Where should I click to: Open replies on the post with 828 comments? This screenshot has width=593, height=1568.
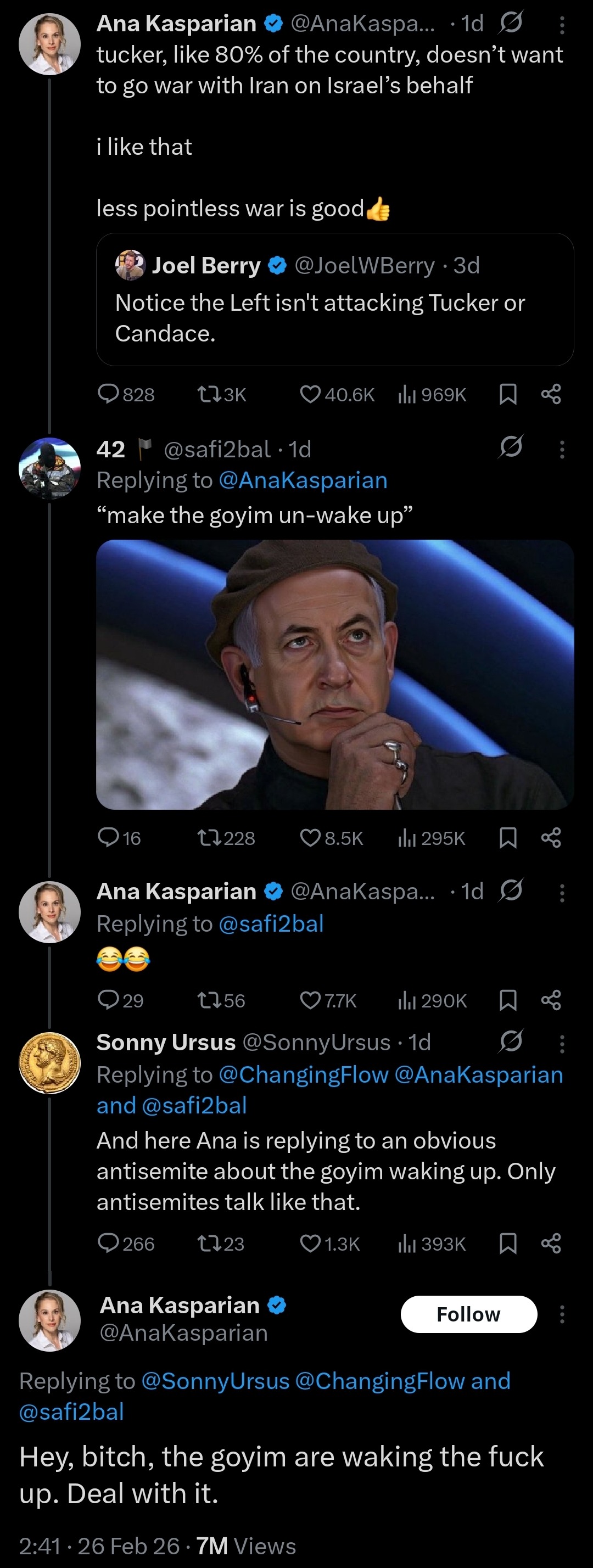click(x=108, y=394)
